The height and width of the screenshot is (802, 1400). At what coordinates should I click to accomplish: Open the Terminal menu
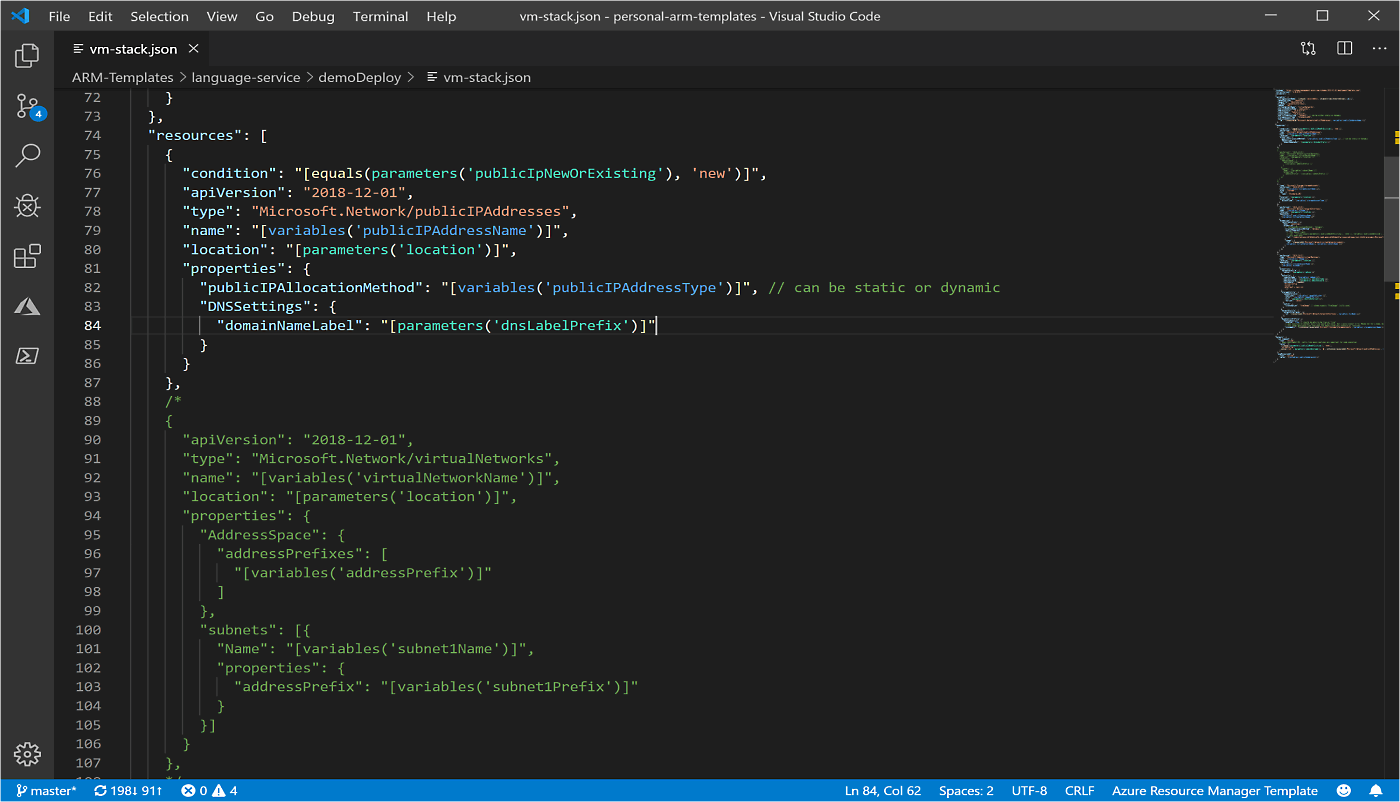(380, 16)
